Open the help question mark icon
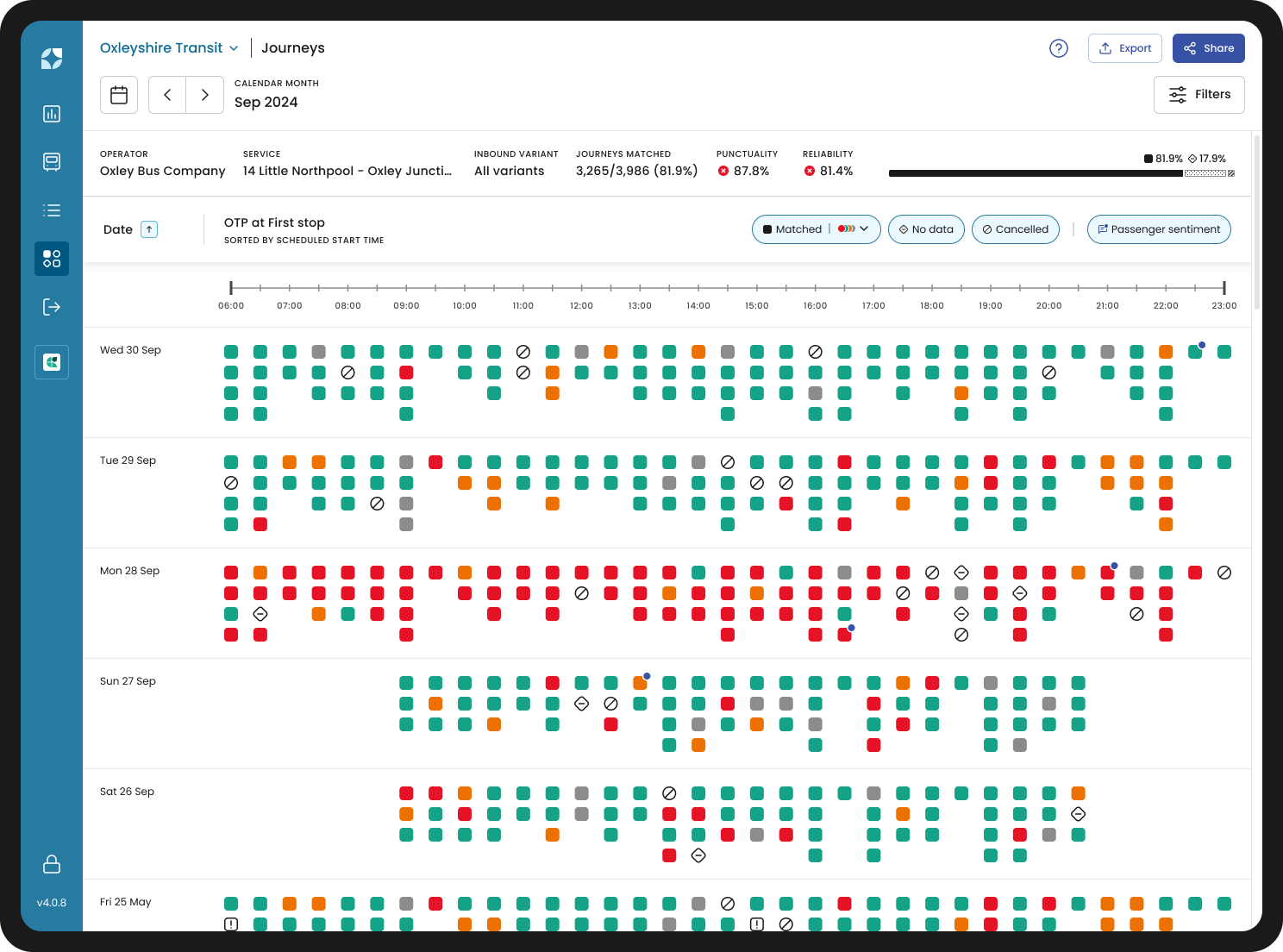The image size is (1283, 952). coord(1059,48)
